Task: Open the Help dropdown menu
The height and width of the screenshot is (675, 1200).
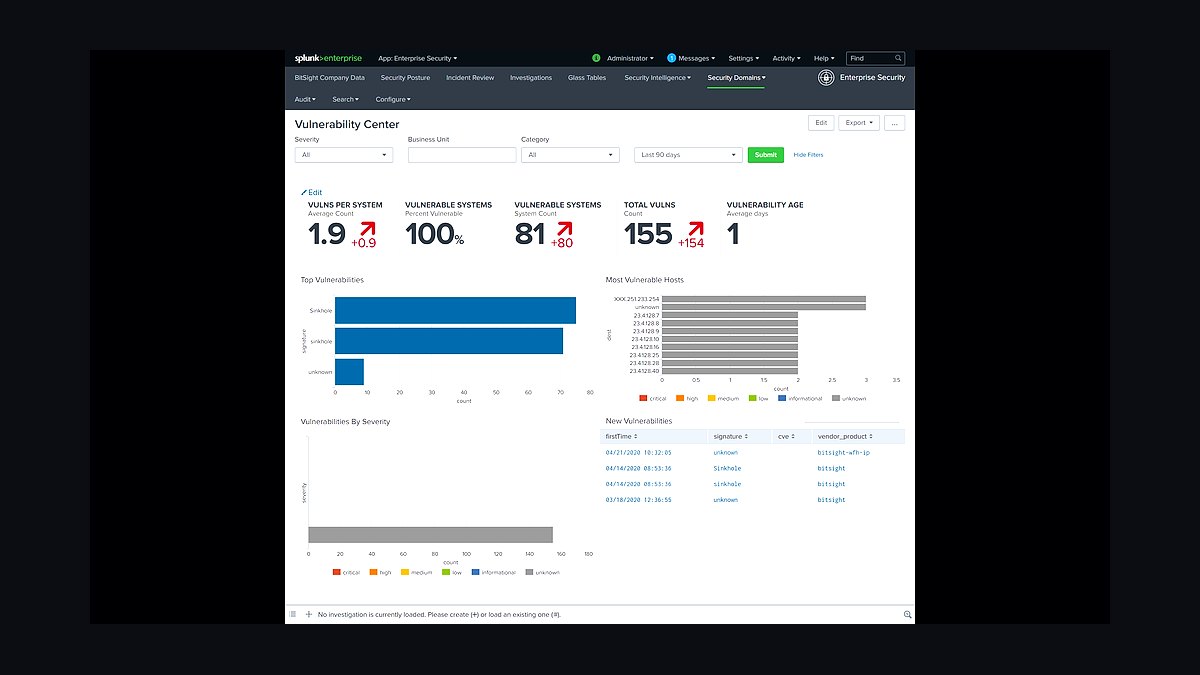Action: 824,58
